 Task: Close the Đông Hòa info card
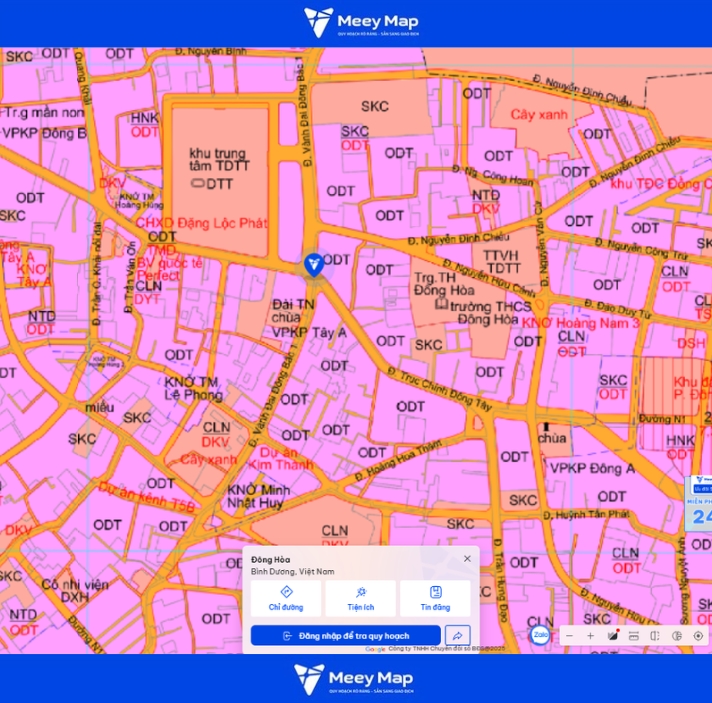[x=467, y=559]
